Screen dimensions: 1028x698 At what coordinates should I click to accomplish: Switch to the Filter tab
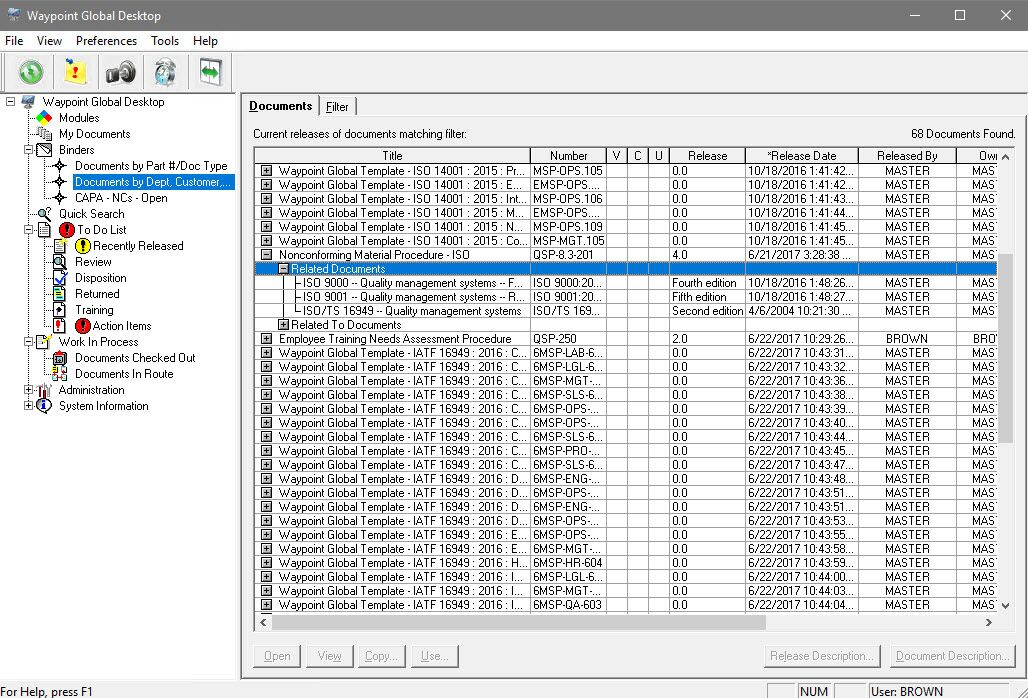pos(337,107)
